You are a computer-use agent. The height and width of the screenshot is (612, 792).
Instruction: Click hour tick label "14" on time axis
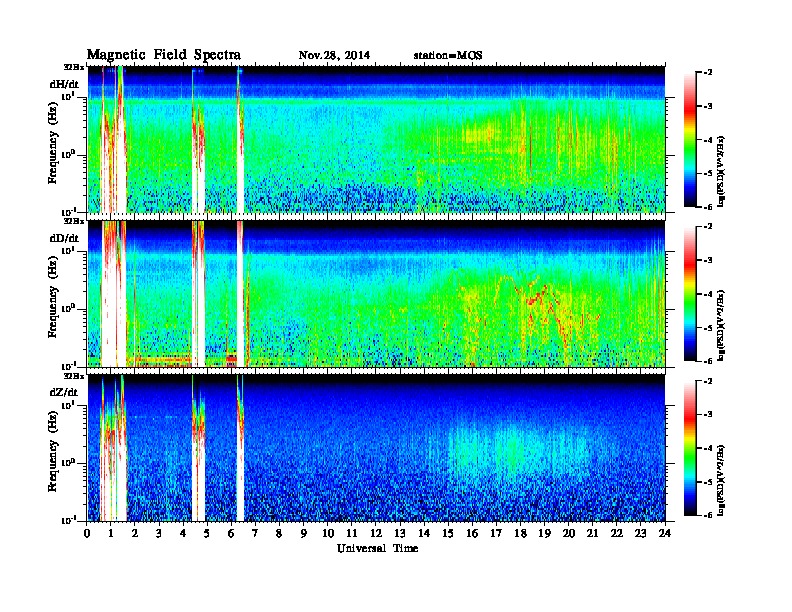point(424,533)
